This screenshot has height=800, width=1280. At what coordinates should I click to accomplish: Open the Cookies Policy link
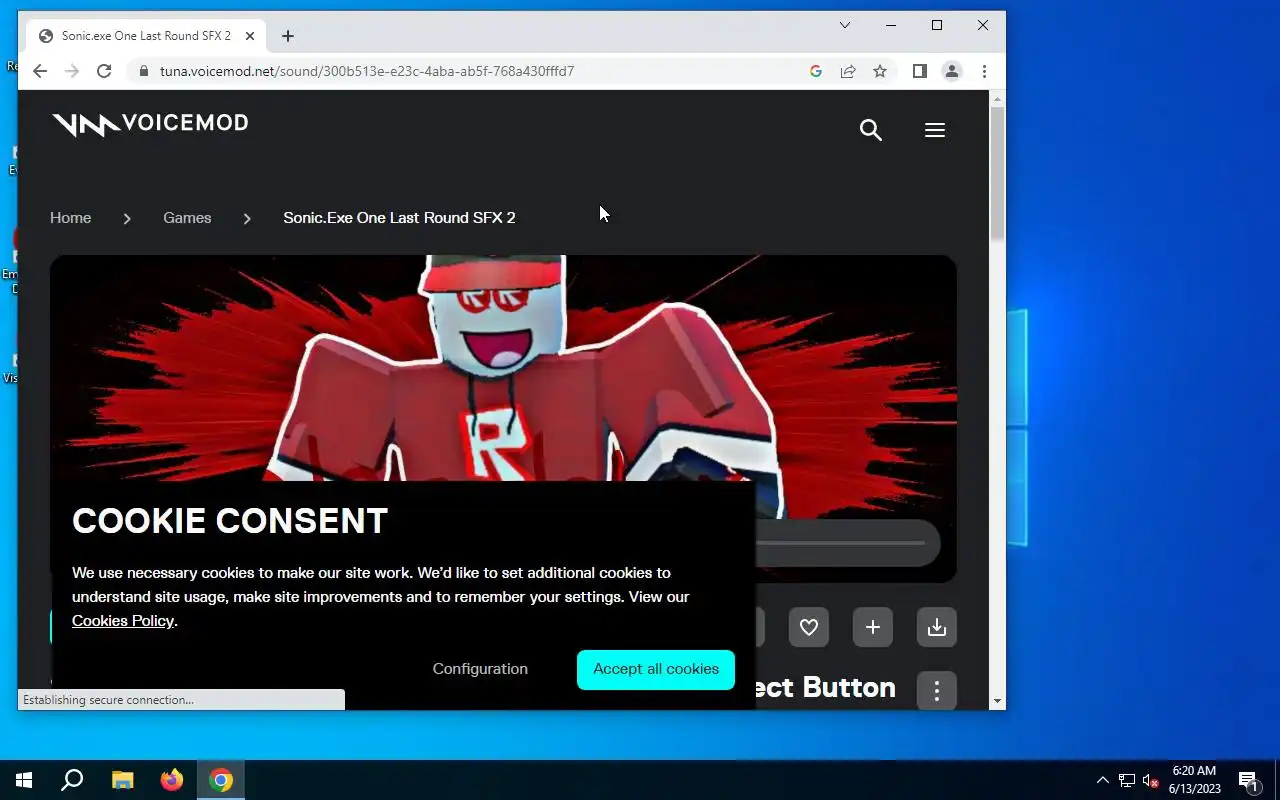point(123,621)
